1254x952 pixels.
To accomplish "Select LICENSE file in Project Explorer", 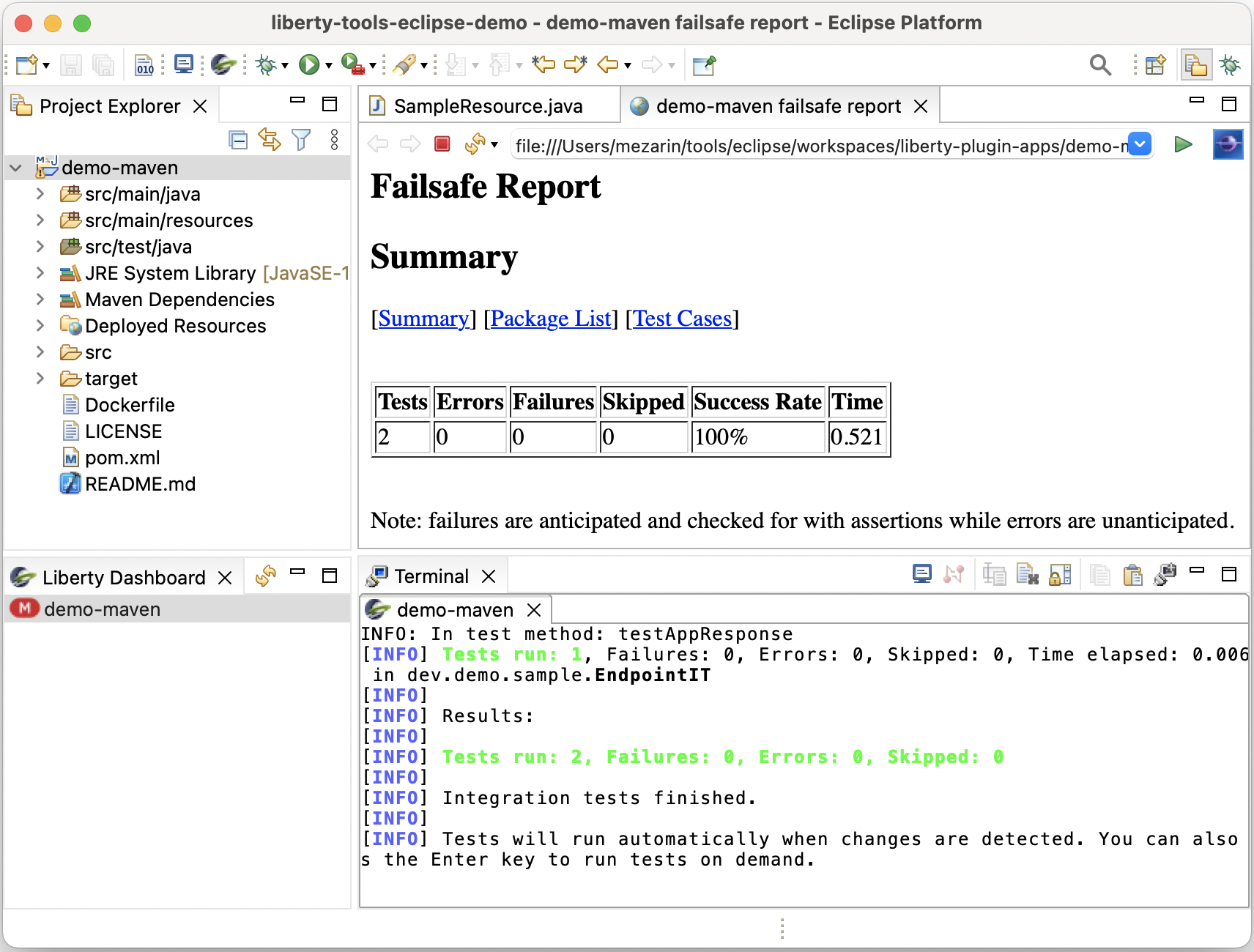I will [123, 431].
